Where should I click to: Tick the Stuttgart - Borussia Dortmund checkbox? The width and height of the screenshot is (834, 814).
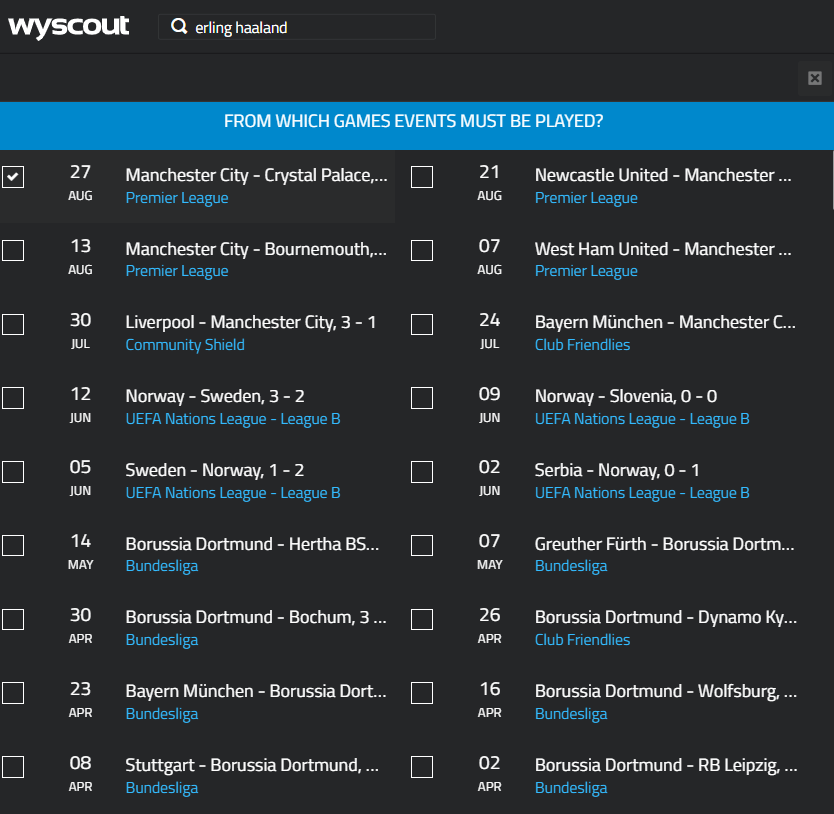13,767
